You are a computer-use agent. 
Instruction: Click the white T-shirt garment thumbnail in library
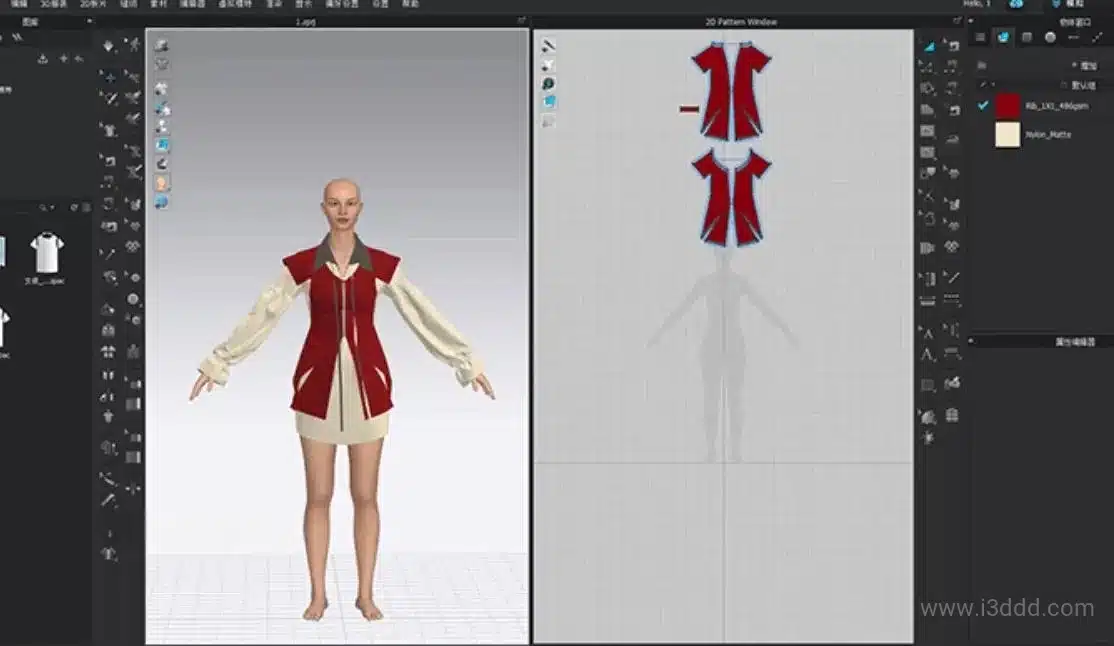point(47,252)
